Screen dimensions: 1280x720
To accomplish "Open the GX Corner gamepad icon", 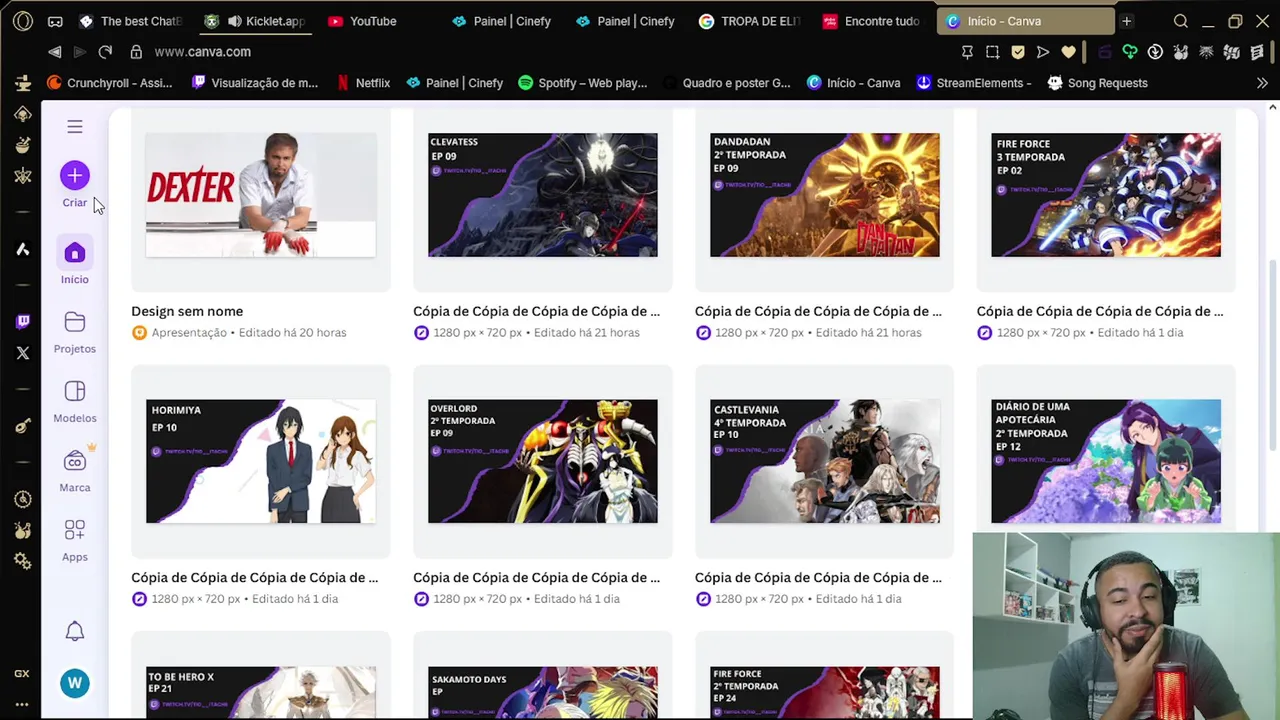I will [55, 21].
